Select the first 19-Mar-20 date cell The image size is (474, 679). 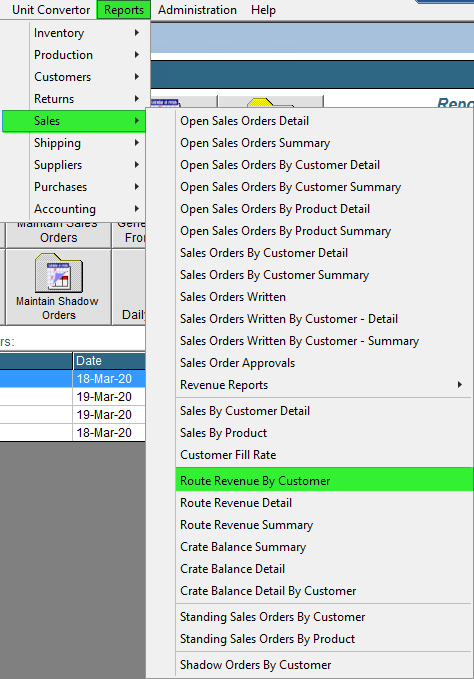pyautogui.click(x=109, y=397)
